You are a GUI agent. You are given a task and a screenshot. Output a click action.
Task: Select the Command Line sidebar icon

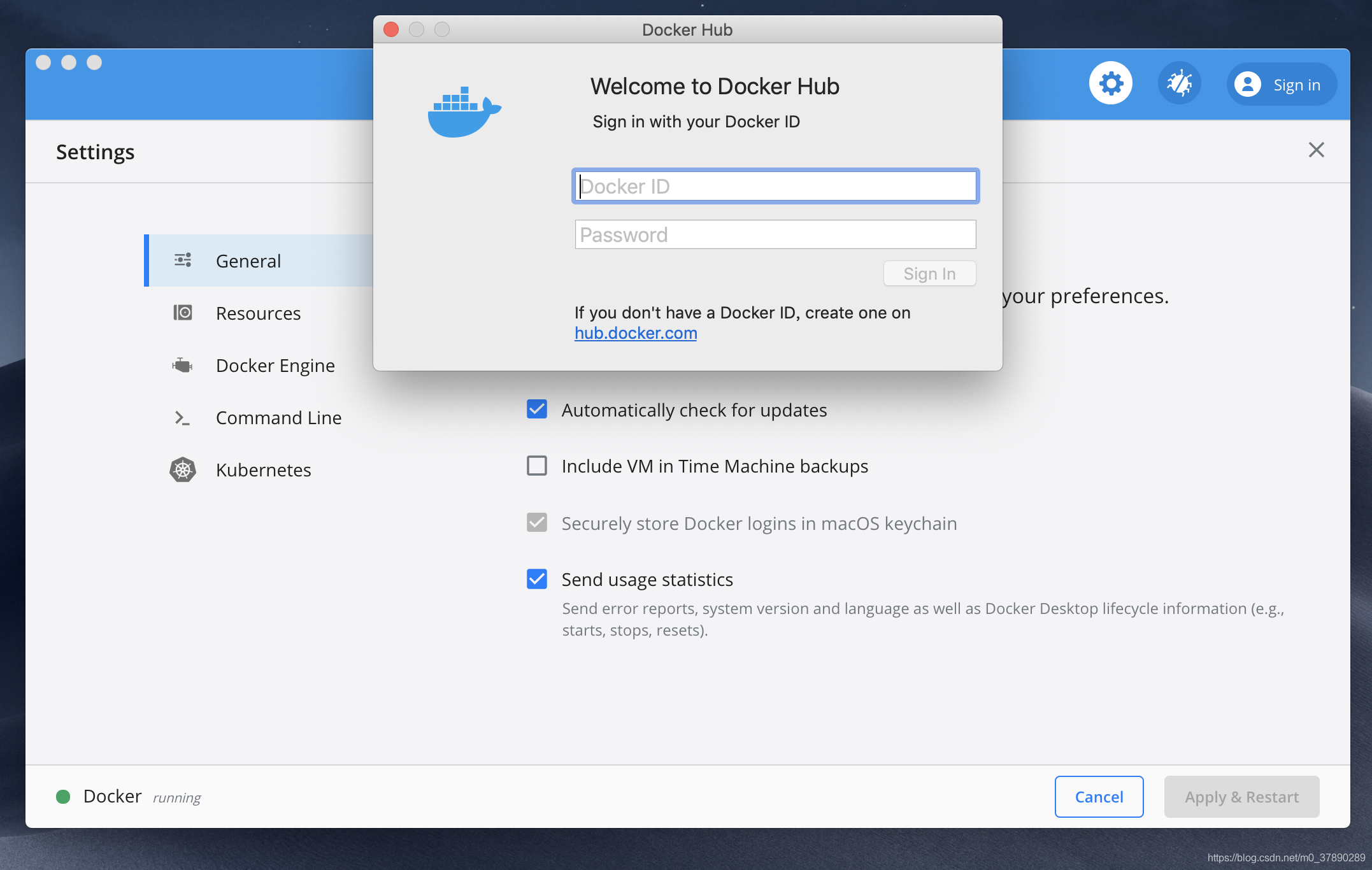(x=183, y=418)
